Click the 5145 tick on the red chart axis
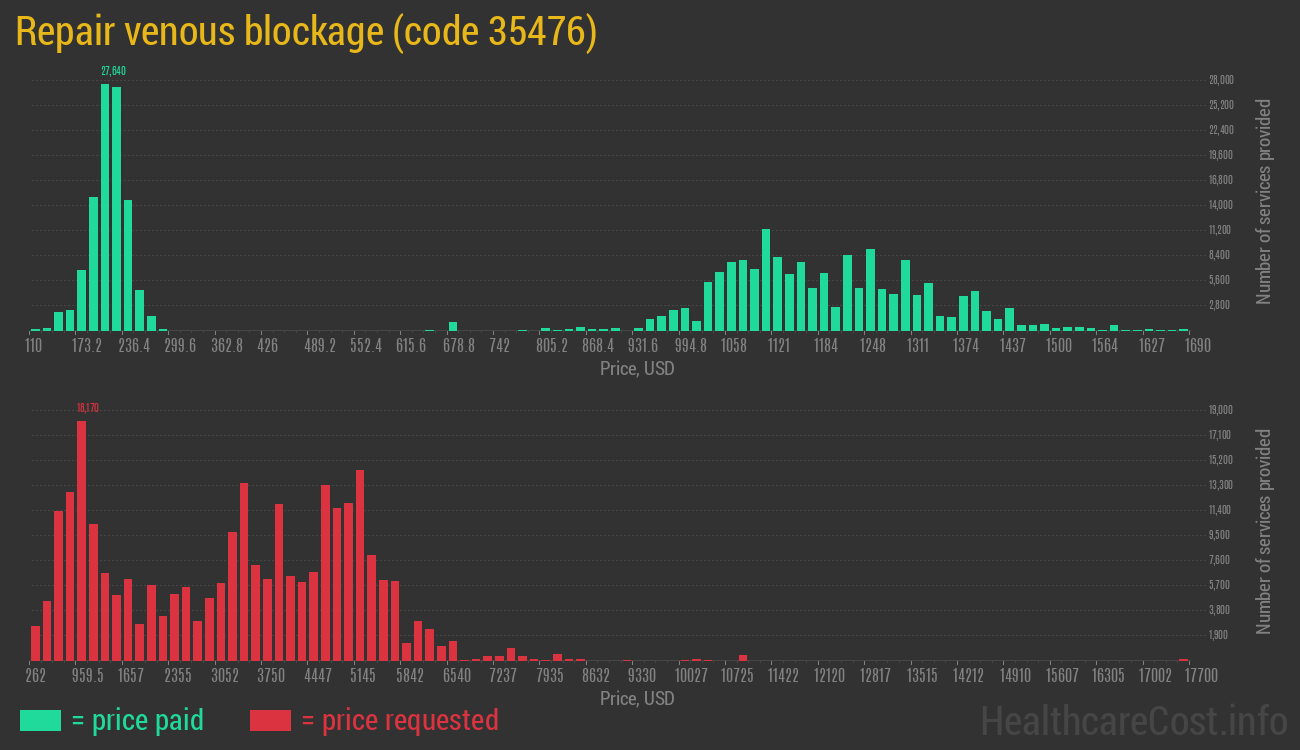1300x750 pixels. point(363,676)
